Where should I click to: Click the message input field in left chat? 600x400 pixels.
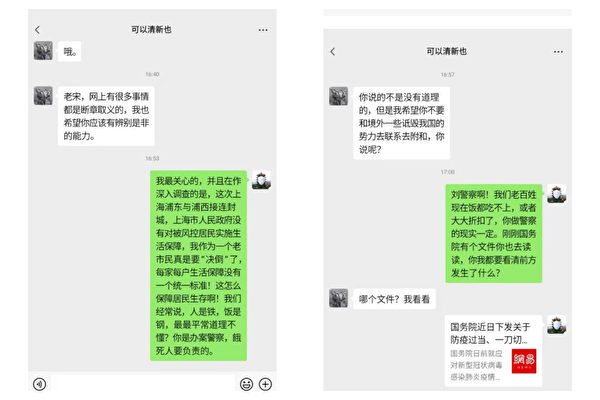click(x=142, y=384)
